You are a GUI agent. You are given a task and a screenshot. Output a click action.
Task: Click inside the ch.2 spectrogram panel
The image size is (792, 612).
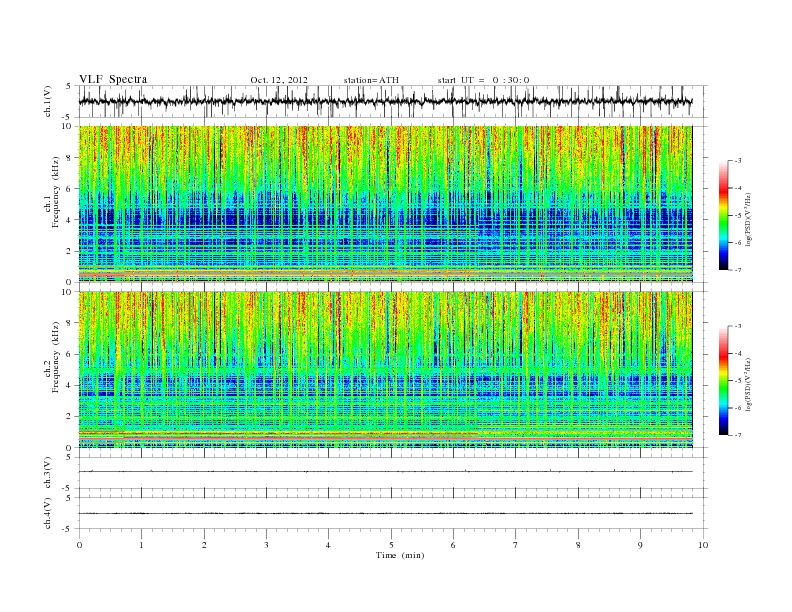(385, 370)
